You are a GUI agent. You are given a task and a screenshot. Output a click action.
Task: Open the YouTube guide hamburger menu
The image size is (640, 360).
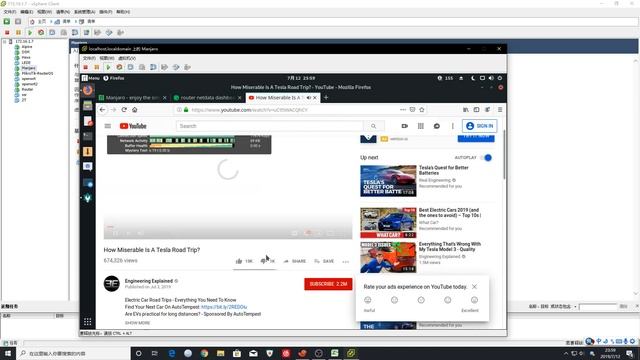click(108, 126)
